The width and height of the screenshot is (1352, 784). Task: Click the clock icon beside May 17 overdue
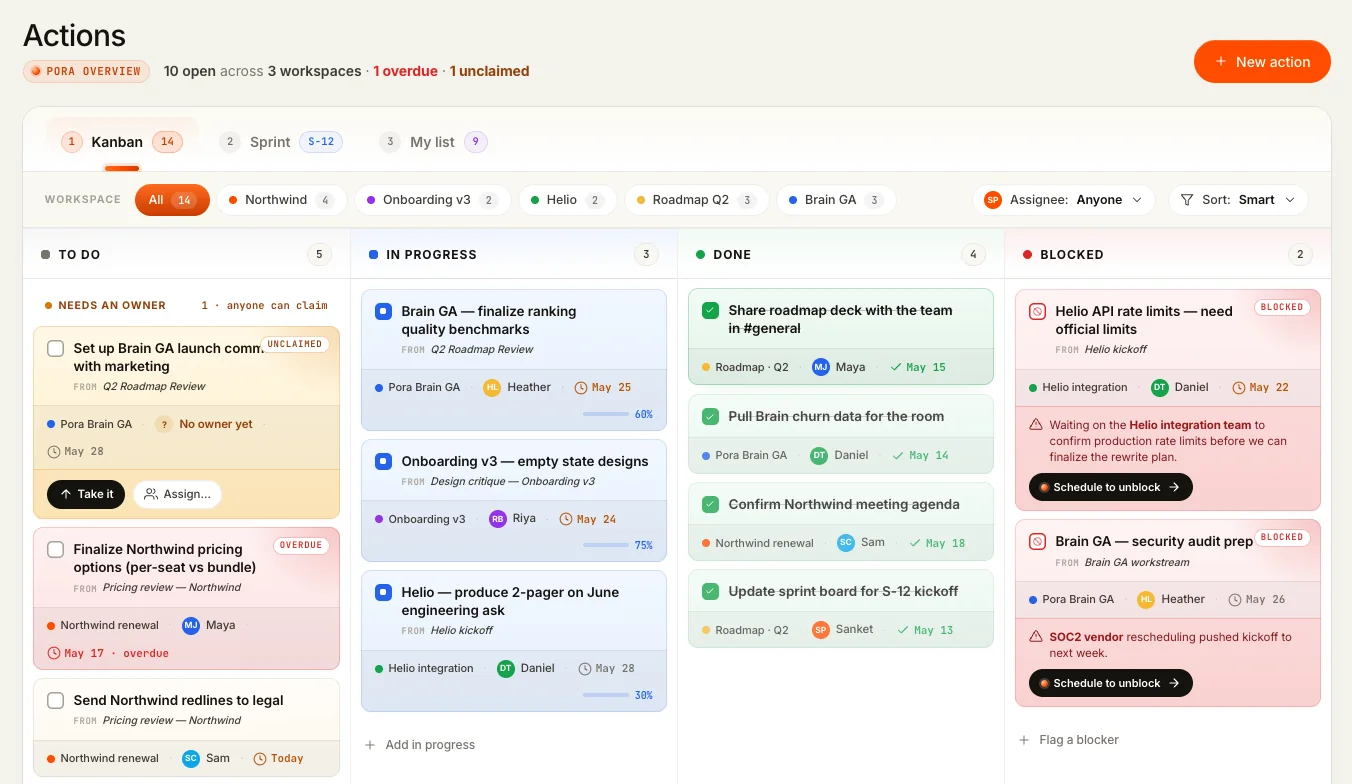pyautogui.click(x=54, y=653)
